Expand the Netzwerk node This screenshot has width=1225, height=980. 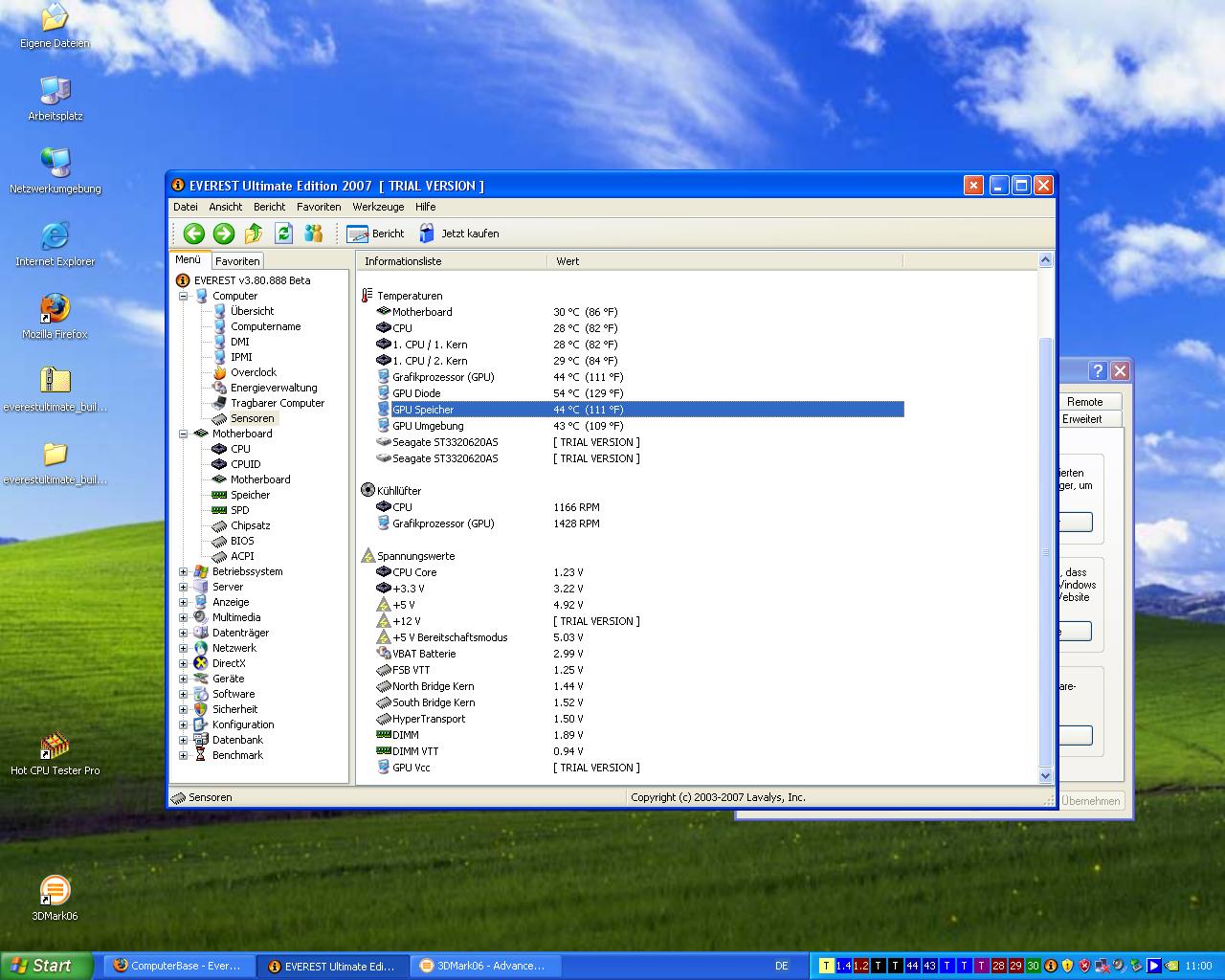[x=184, y=648]
